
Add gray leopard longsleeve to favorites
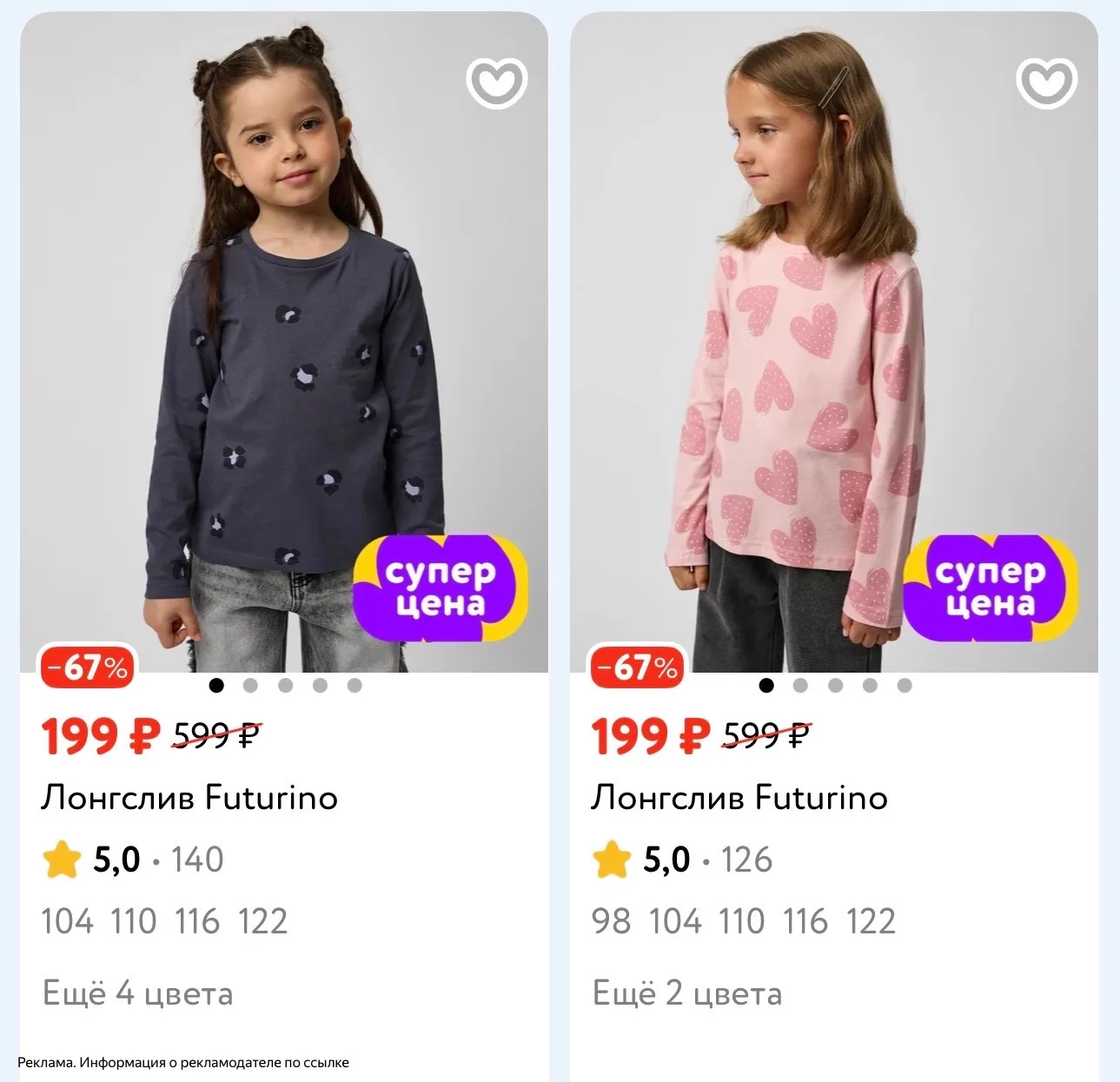497,82
